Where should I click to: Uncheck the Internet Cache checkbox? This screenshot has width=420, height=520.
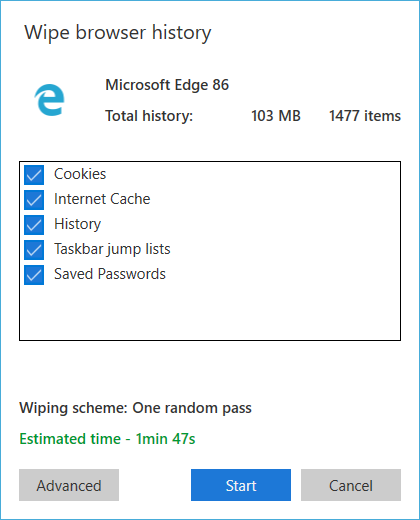(34, 200)
